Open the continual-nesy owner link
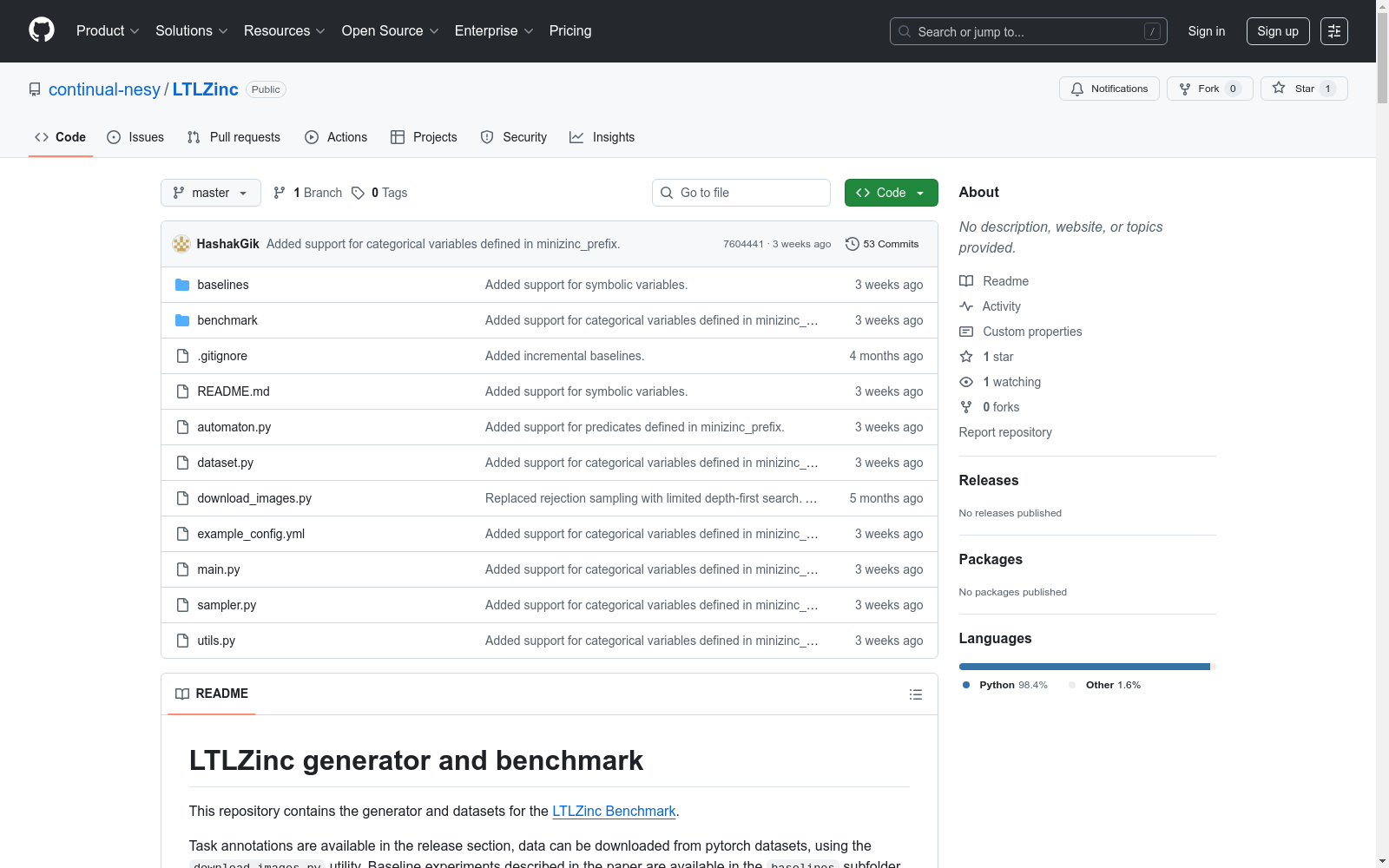 [x=104, y=89]
